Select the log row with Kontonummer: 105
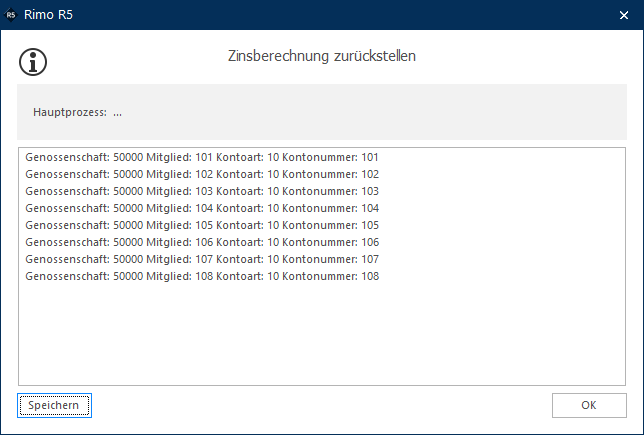This screenshot has height=435, width=644. click(202, 225)
